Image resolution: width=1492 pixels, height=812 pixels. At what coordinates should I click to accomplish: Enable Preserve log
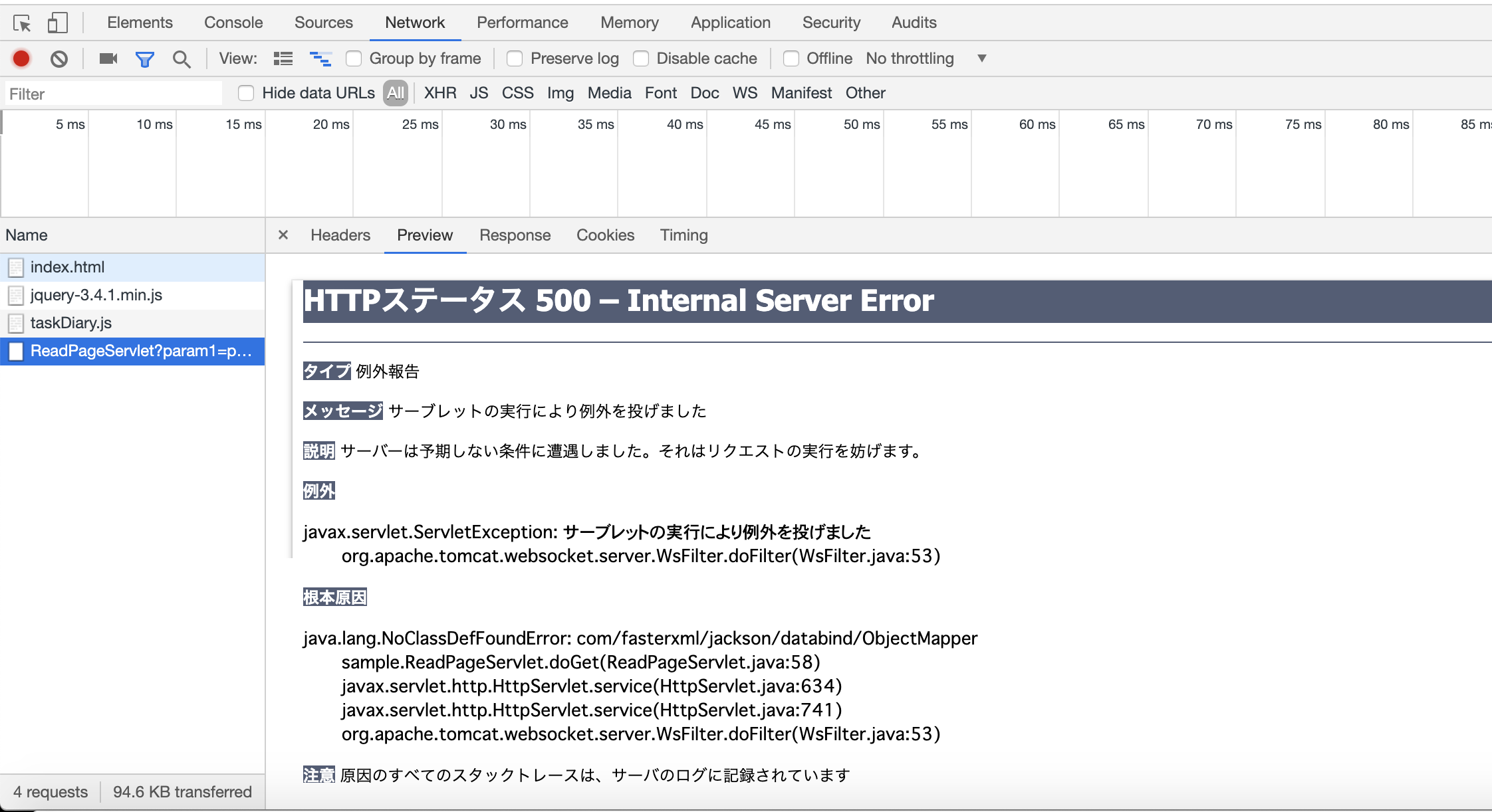[x=515, y=58]
